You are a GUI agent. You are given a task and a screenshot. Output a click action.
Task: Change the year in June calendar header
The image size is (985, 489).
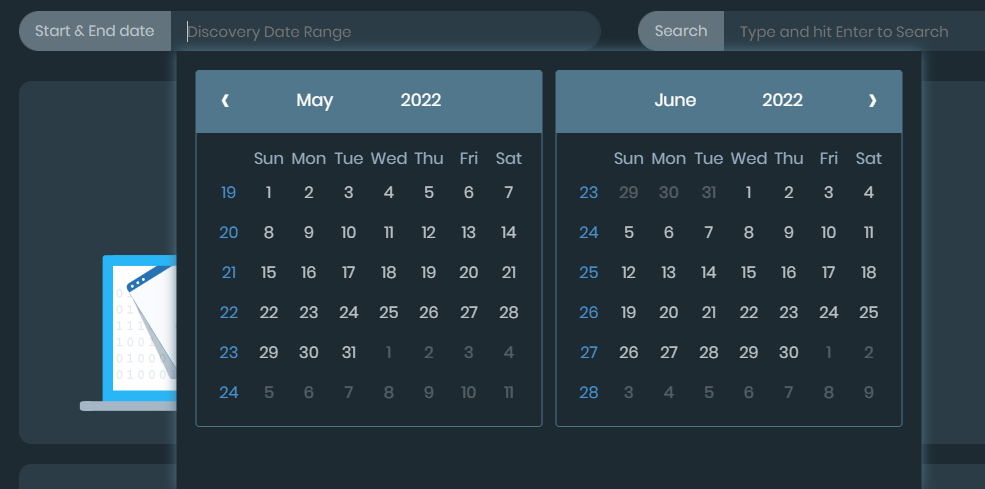782,100
